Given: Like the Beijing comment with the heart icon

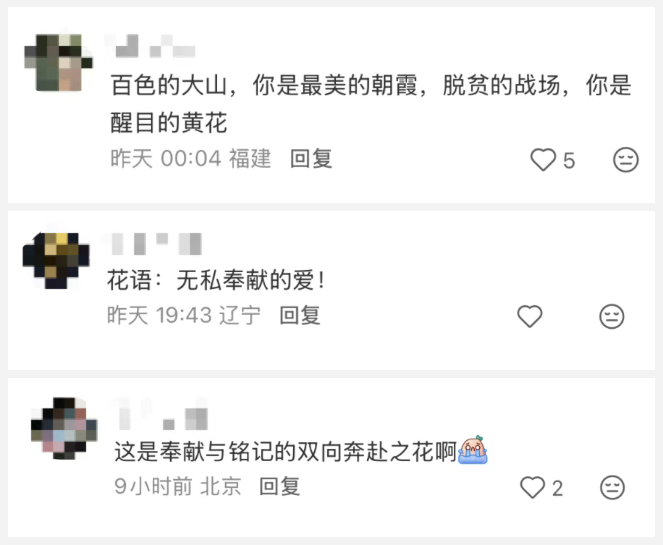Looking at the screenshot, I should coord(532,487).
